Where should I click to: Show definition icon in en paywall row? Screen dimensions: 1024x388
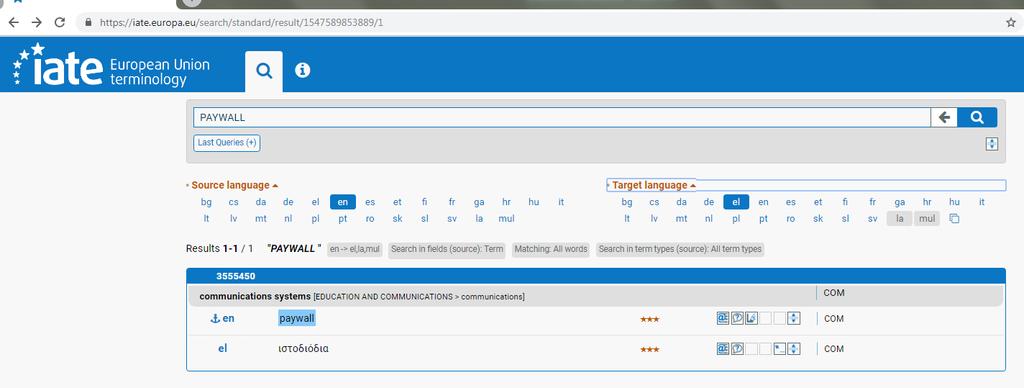(737, 318)
